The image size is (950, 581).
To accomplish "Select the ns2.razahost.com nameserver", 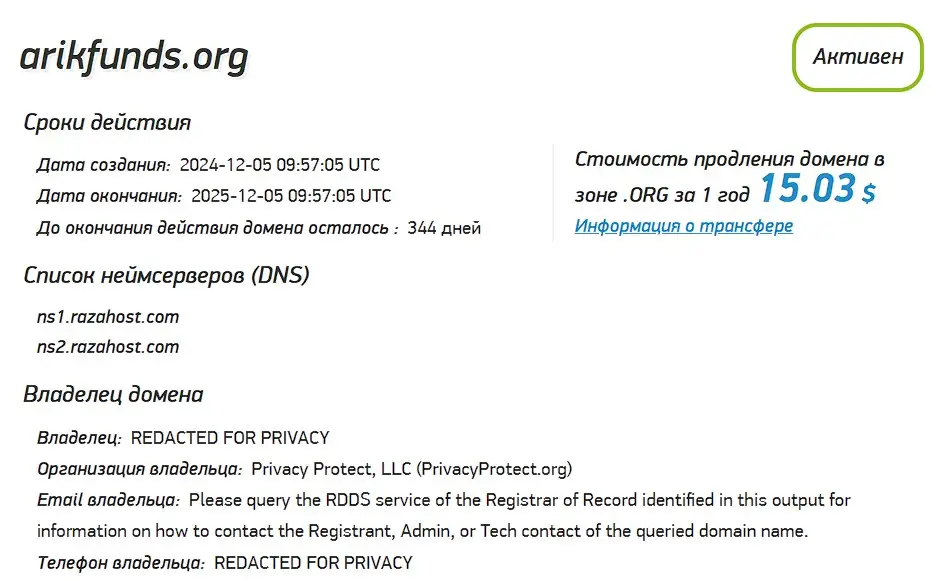I will (x=106, y=347).
